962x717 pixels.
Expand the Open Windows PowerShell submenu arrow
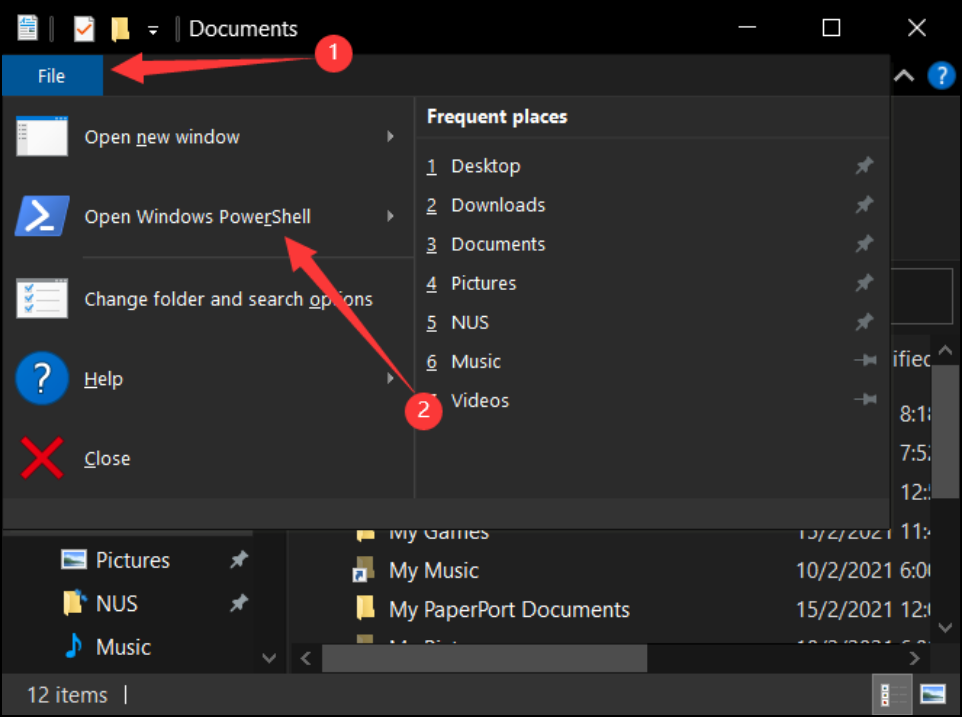[391, 217]
